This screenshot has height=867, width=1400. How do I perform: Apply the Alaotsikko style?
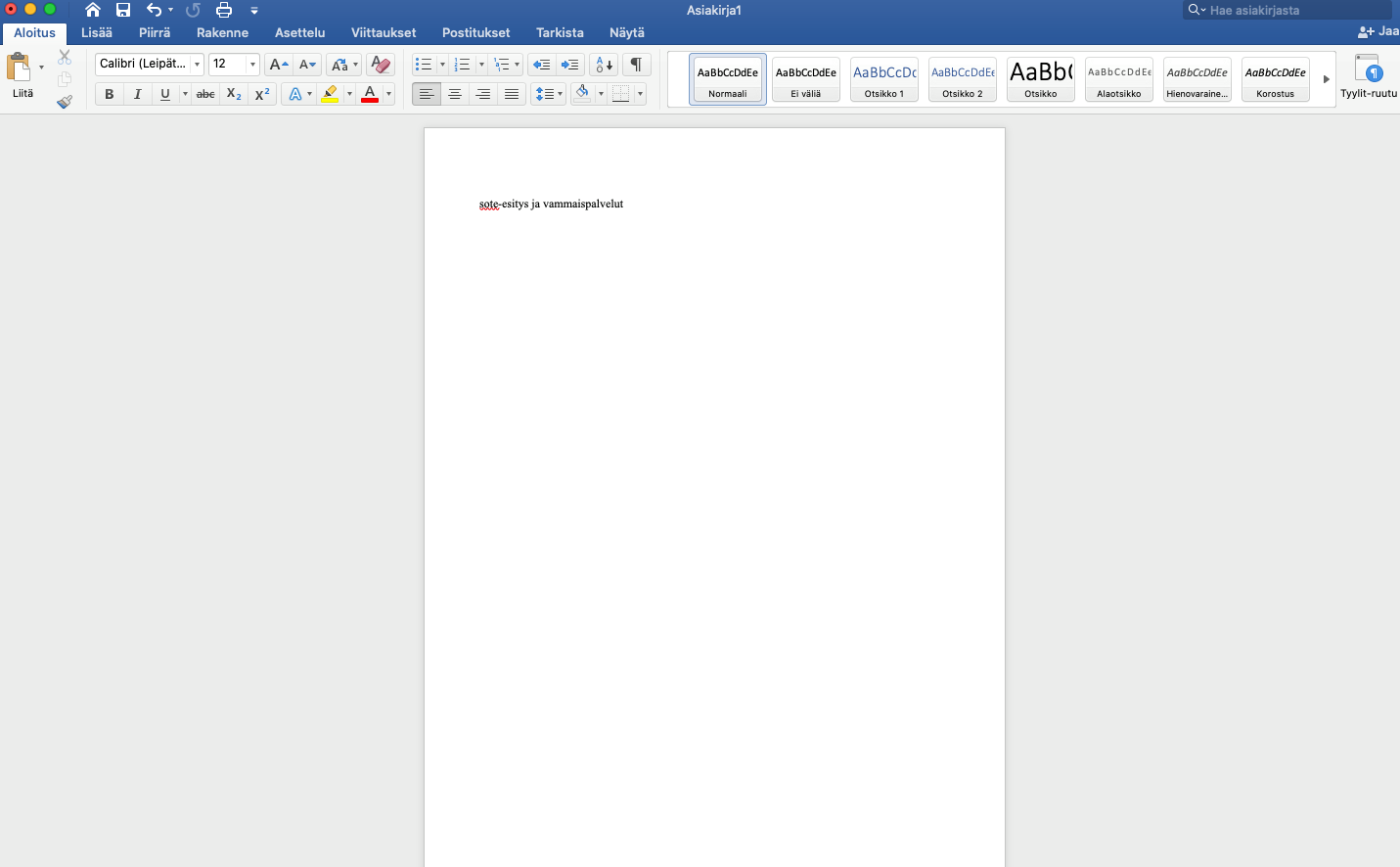[x=1119, y=79]
